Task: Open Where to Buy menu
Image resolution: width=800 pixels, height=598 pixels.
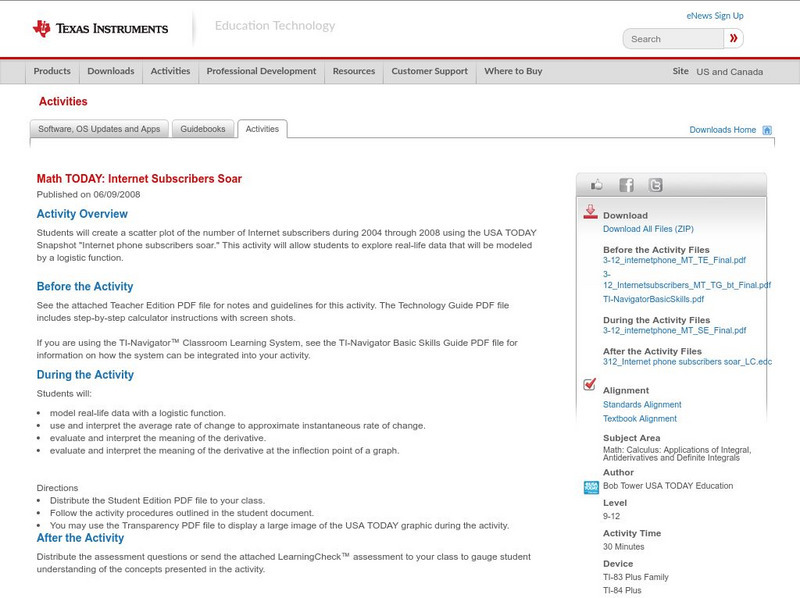Action: tap(513, 71)
